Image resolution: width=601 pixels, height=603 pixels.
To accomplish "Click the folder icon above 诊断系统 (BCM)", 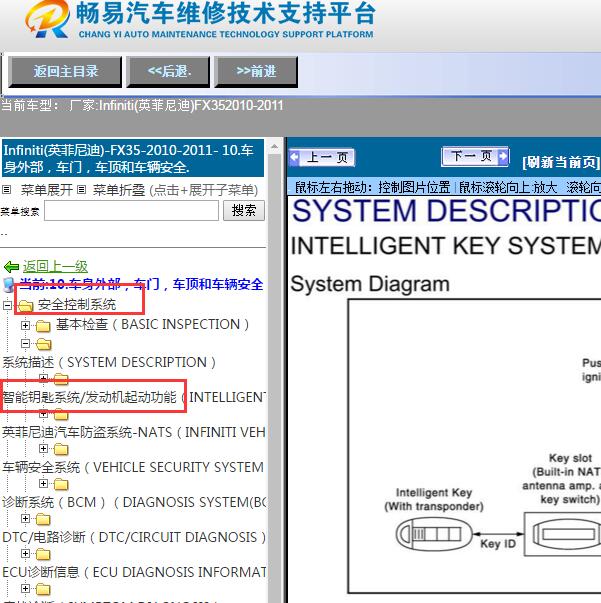I will pyautogui.click(x=61, y=484).
